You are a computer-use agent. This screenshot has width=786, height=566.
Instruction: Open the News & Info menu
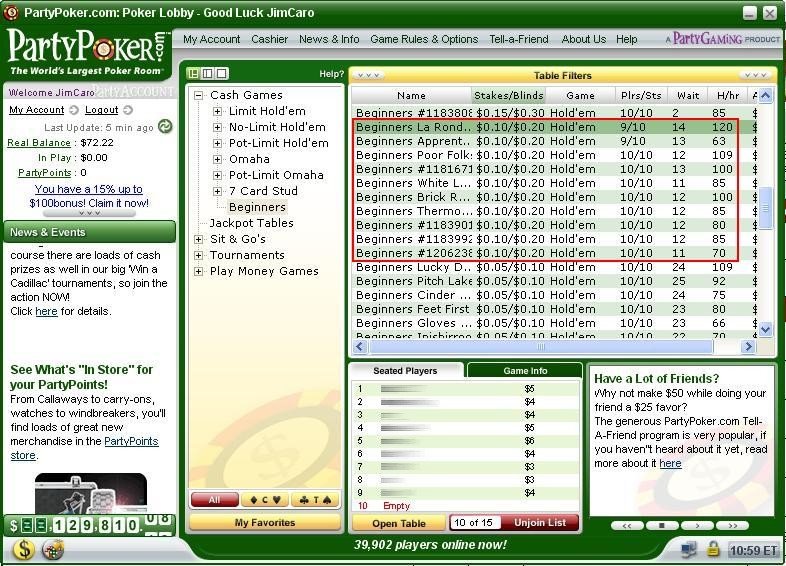pyautogui.click(x=329, y=39)
